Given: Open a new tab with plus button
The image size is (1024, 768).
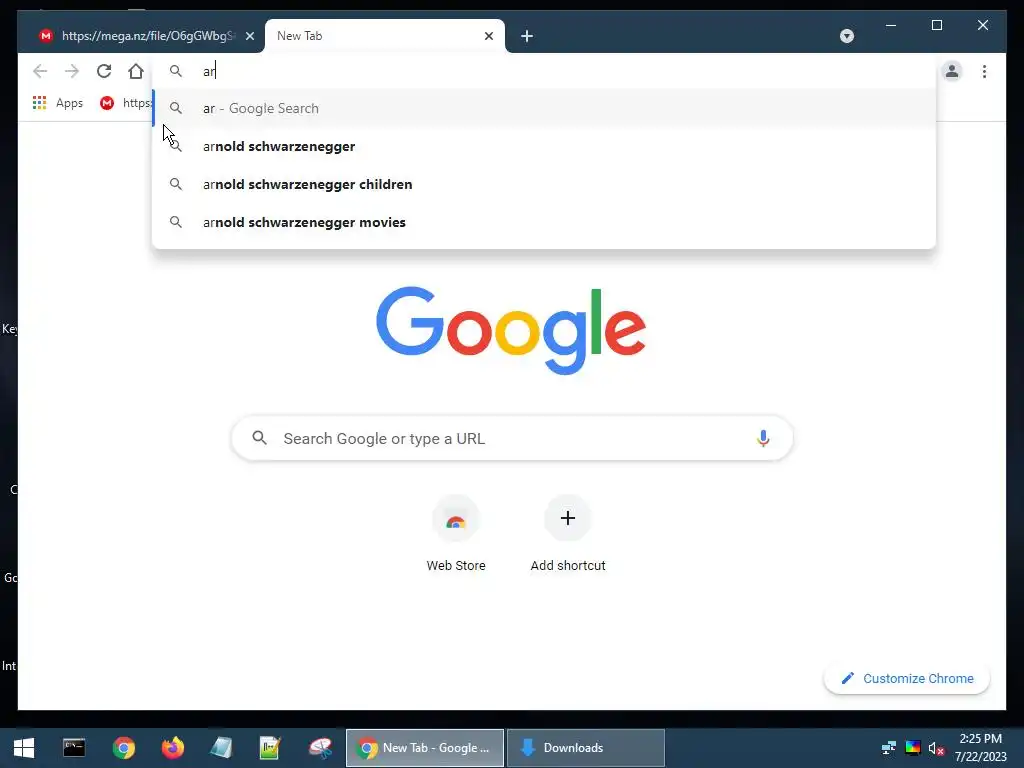Looking at the screenshot, I should tap(527, 36).
